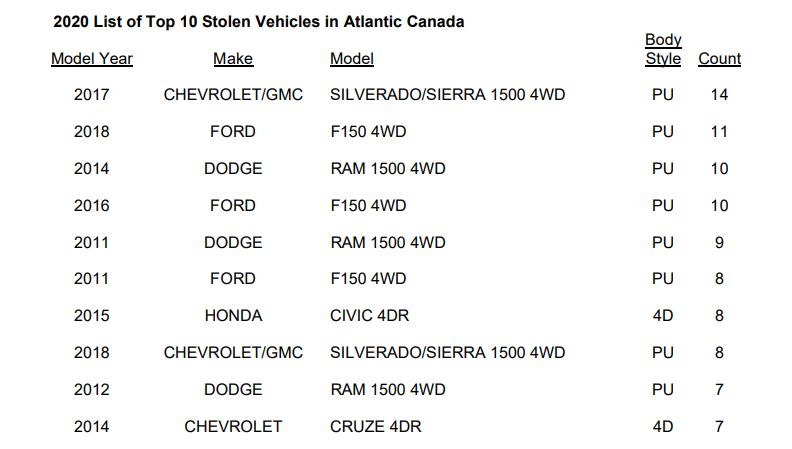Select the 4D body style for Civic
The image size is (792, 449).
coord(663,316)
